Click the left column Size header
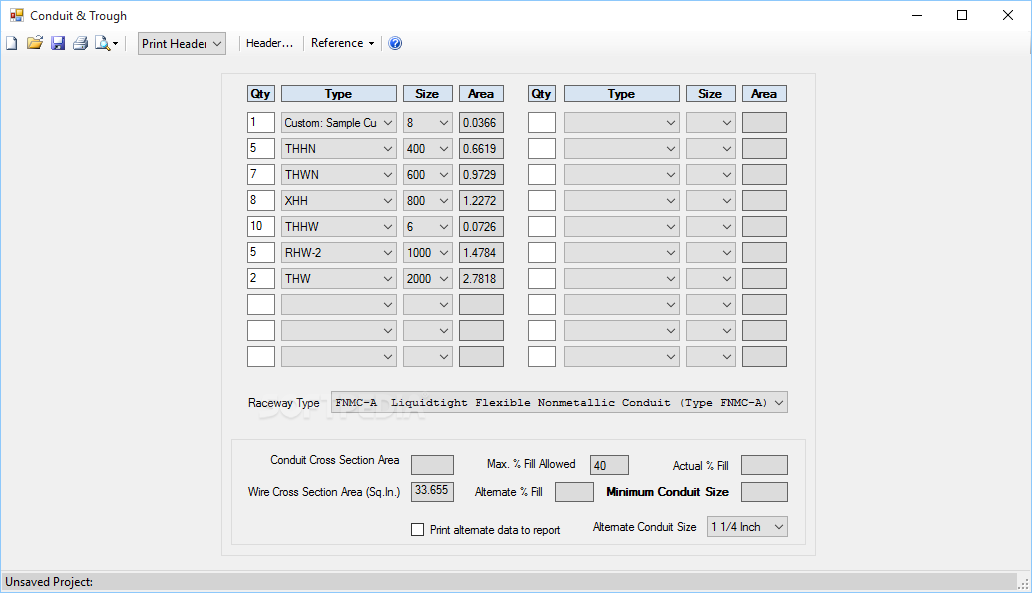Viewport: 1032px width, 593px height. coord(428,93)
